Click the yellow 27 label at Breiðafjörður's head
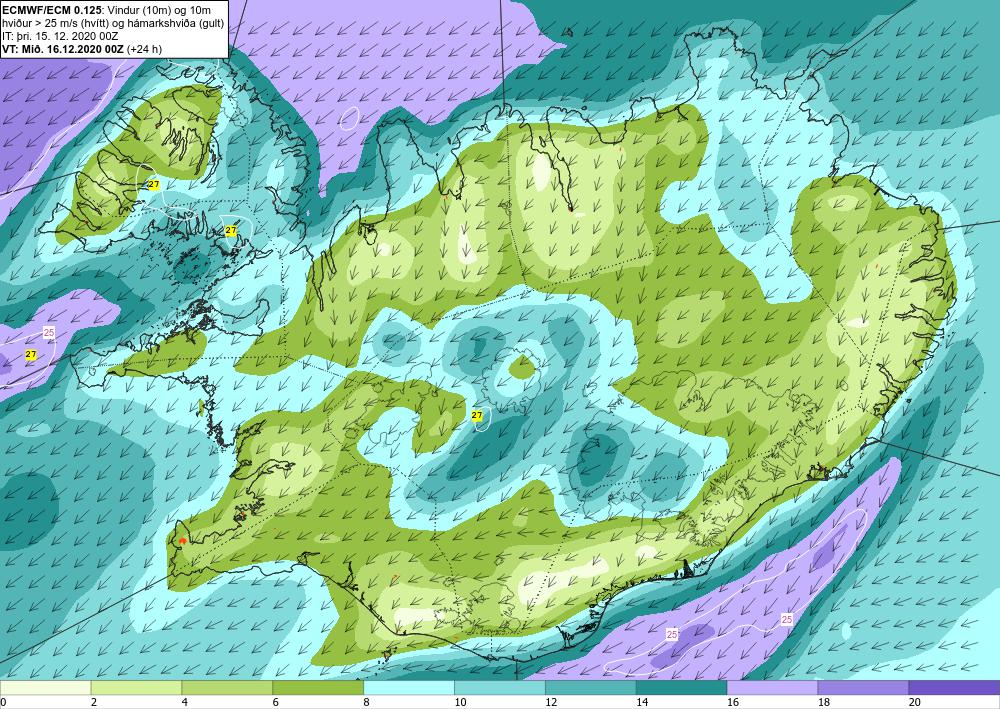 (231, 230)
